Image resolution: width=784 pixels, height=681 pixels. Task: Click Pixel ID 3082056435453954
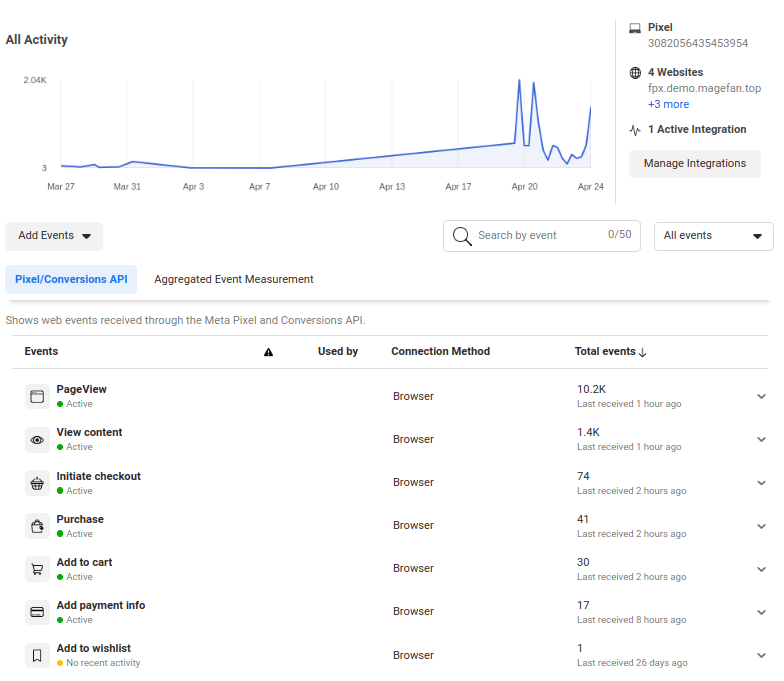click(698, 44)
